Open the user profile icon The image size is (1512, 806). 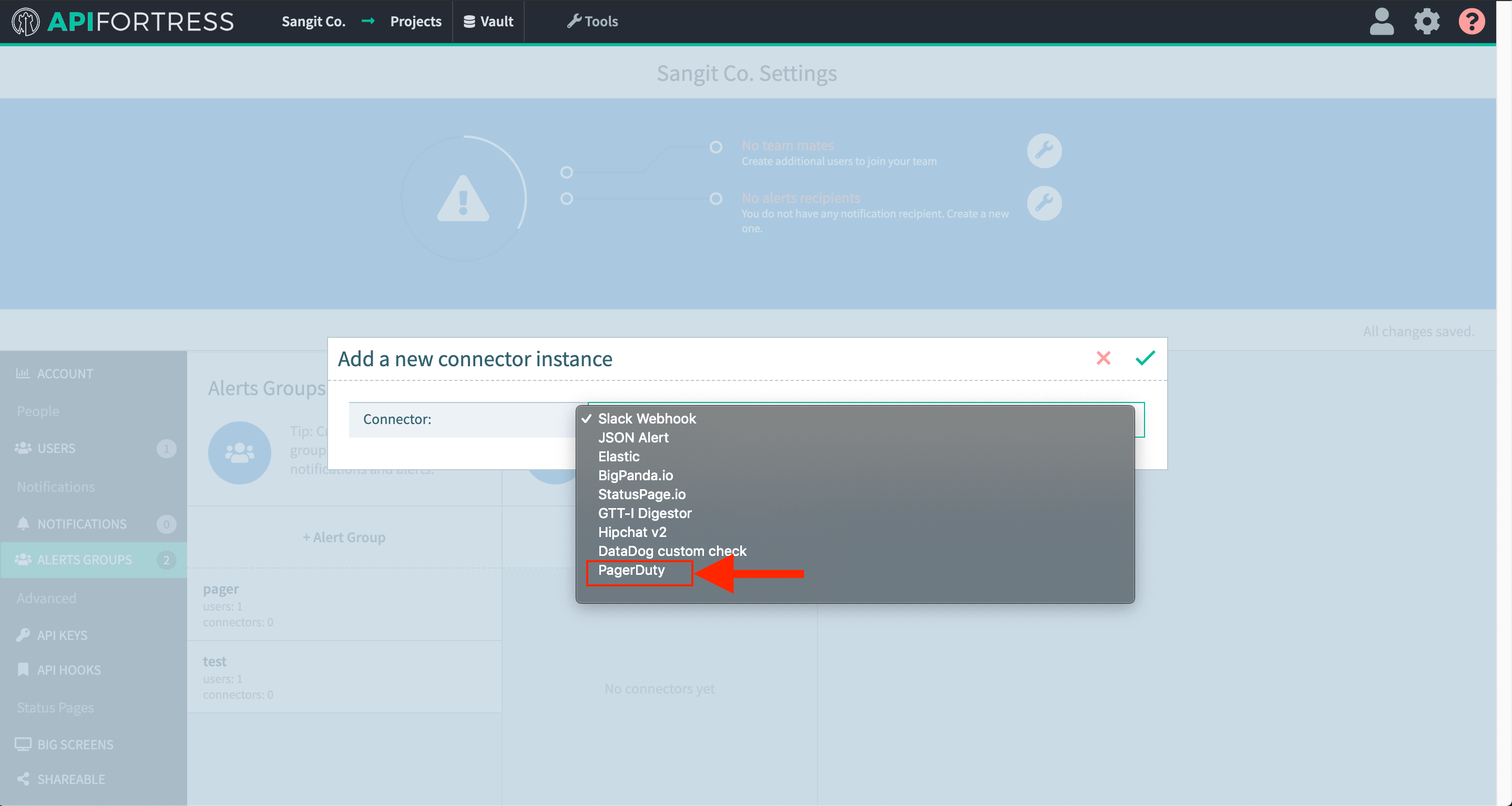(x=1381, y=22)
